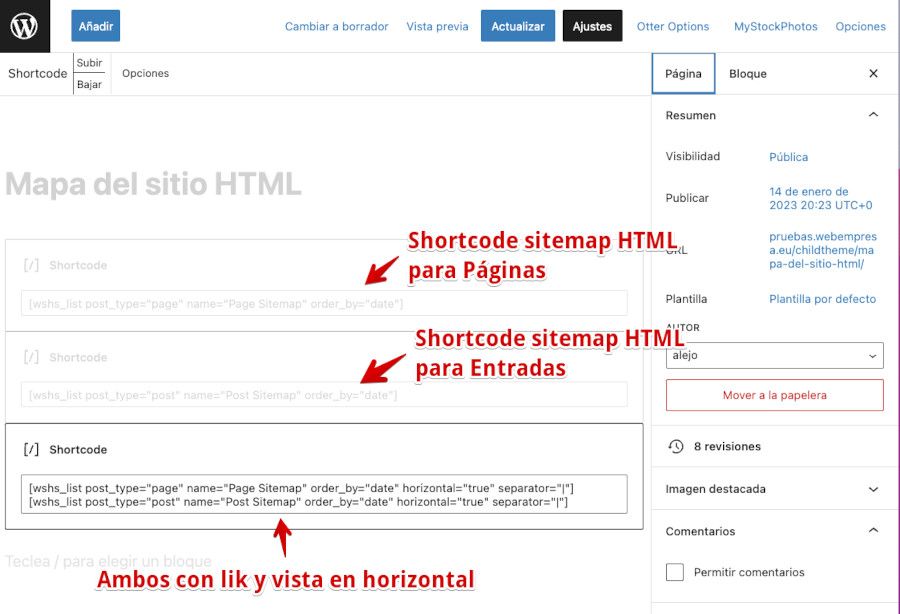Collapse the Resumen section
Image resolution: width=900 pixels, height=614 pixels.
(x=775, y=115)
